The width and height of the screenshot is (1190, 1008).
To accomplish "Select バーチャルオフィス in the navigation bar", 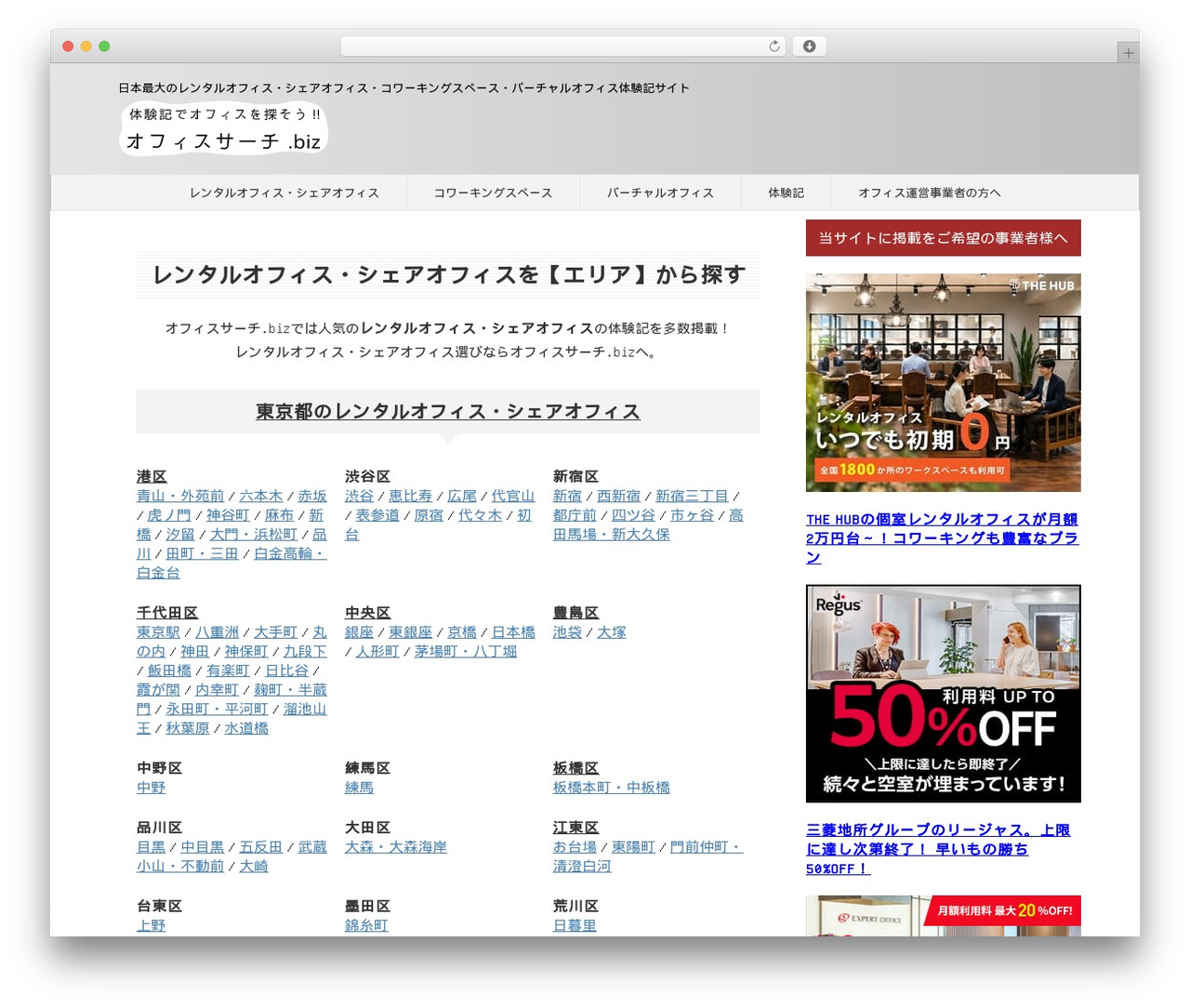I will pos(660,192).
